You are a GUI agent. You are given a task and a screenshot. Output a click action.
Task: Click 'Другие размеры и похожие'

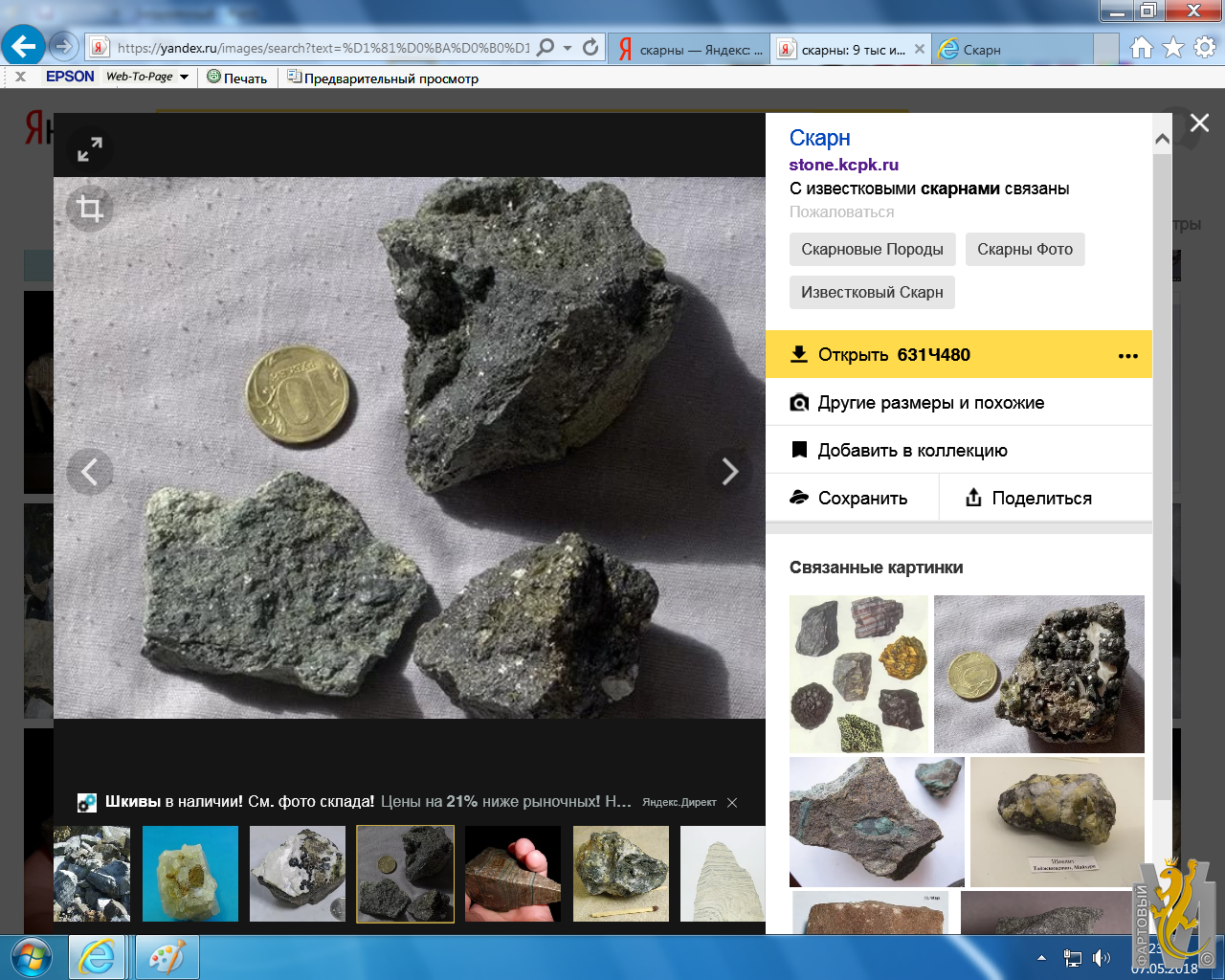pyautogui.click(x=959, y=403)
